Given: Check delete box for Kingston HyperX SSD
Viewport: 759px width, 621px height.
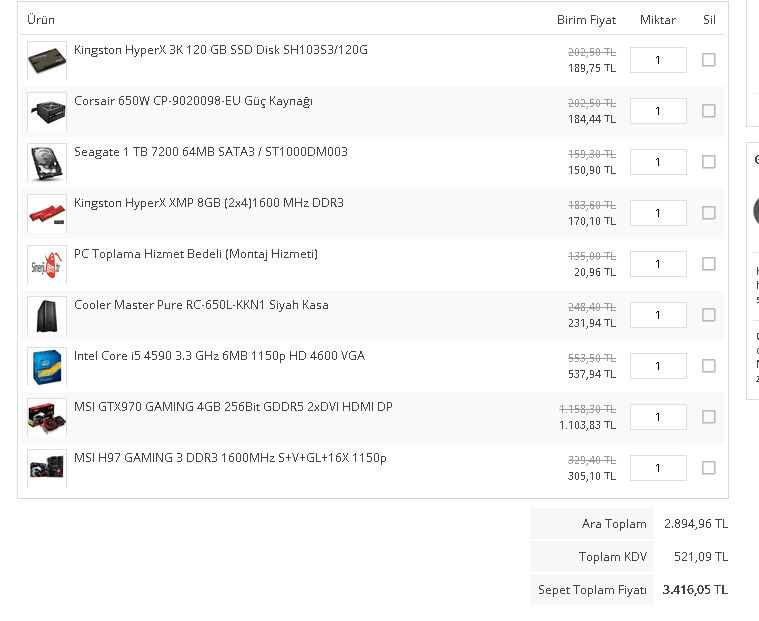Looking at the screenshot, I should pos(709,60).
